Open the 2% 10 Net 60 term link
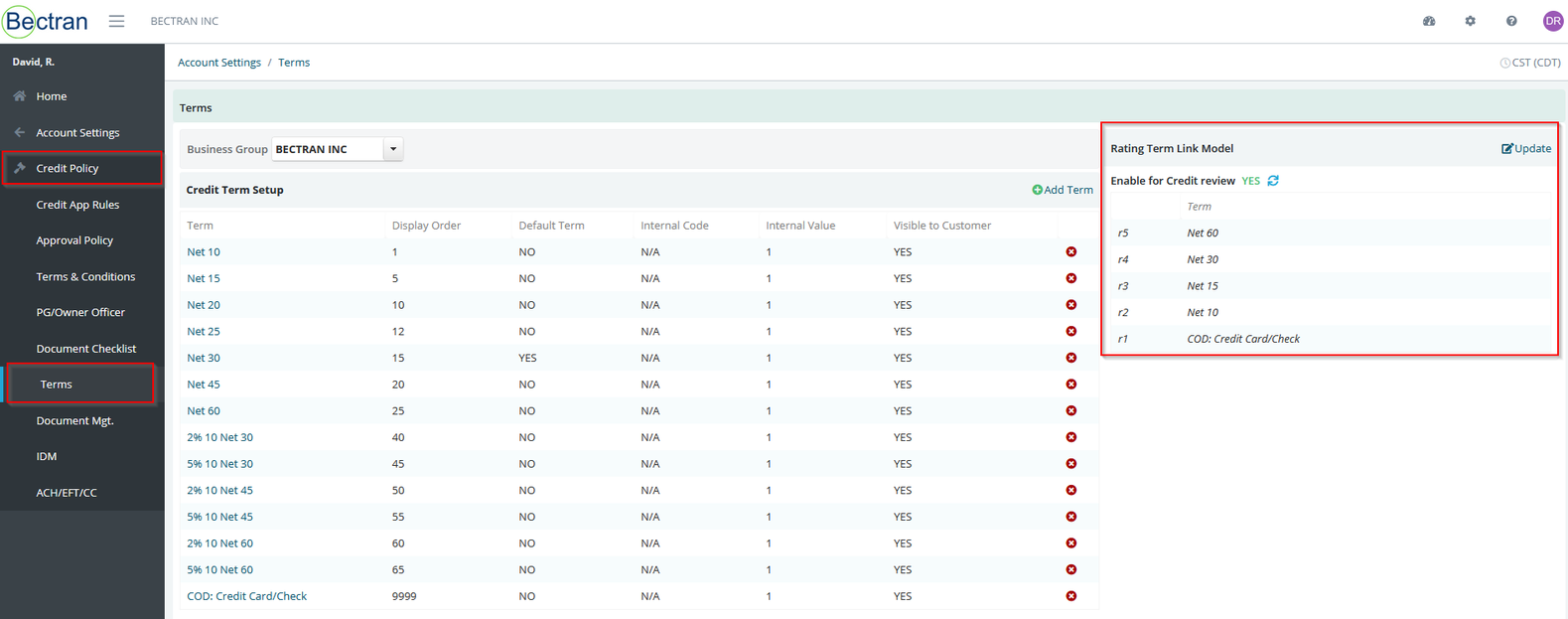The width and height of the screenshot is (1568, 619). pos(219,543)
